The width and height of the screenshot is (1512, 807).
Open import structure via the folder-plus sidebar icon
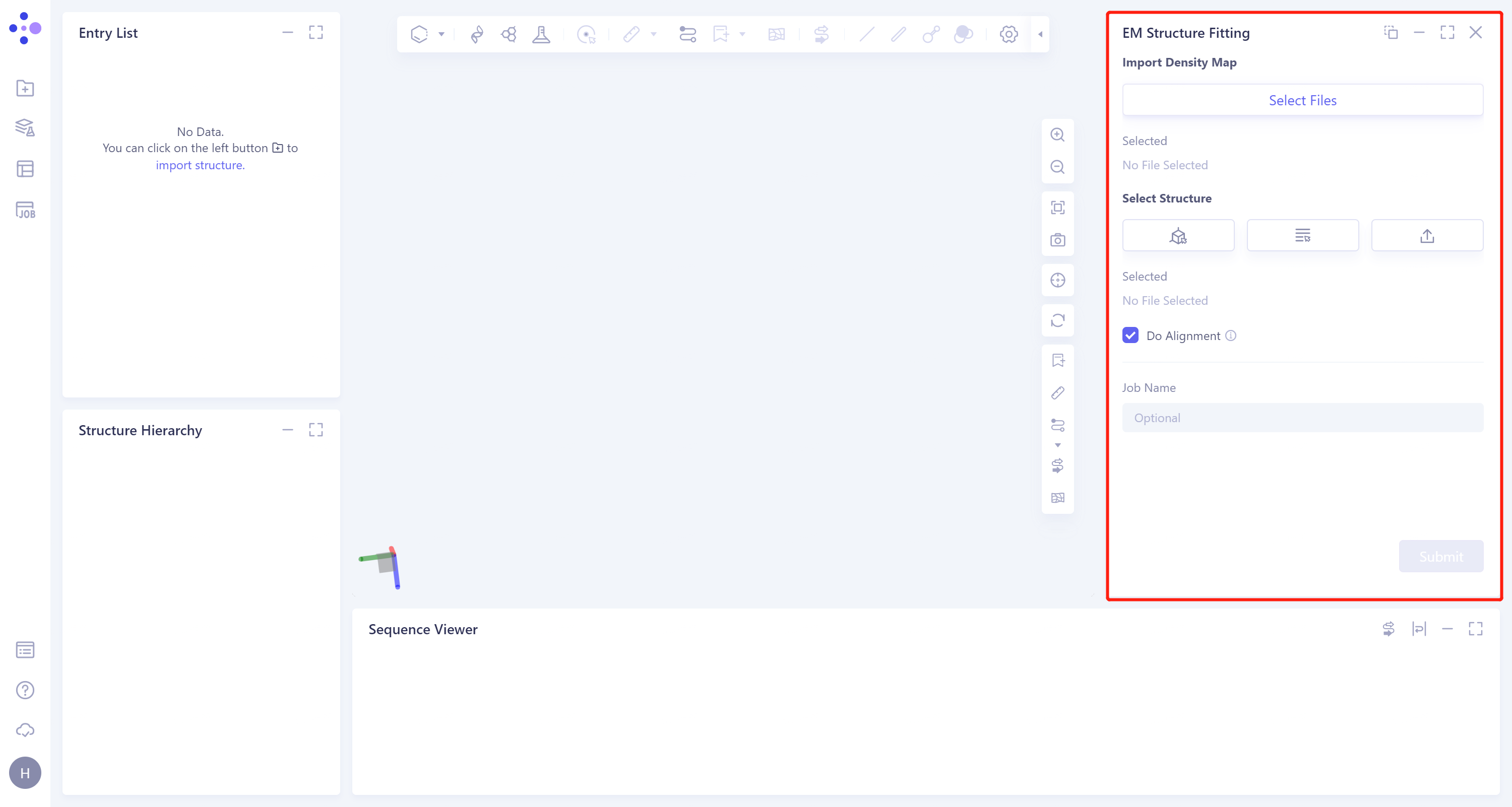[x=25, y=88]
